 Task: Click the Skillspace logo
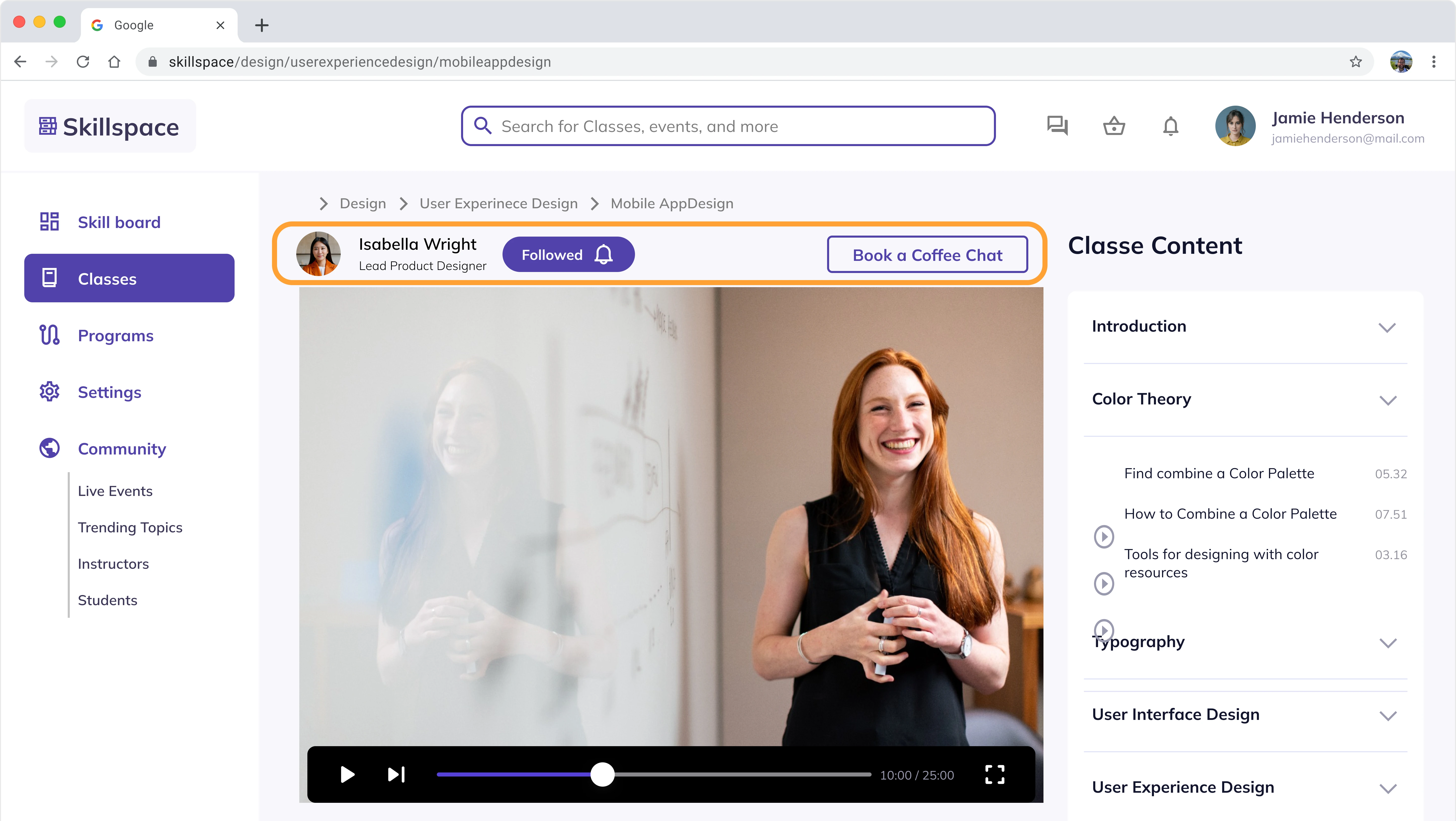coord(110,126)
